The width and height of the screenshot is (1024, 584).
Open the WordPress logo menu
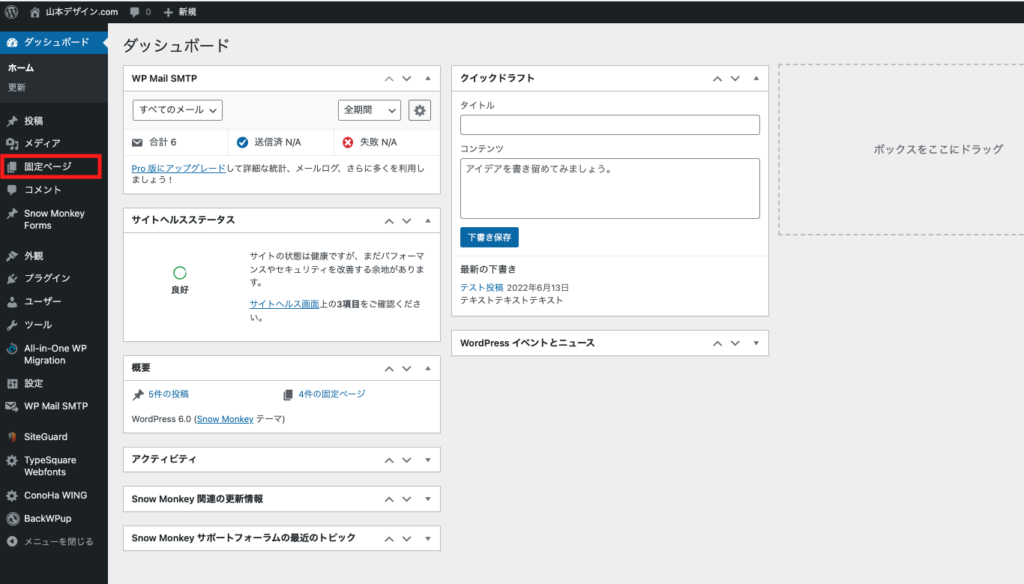12,12
